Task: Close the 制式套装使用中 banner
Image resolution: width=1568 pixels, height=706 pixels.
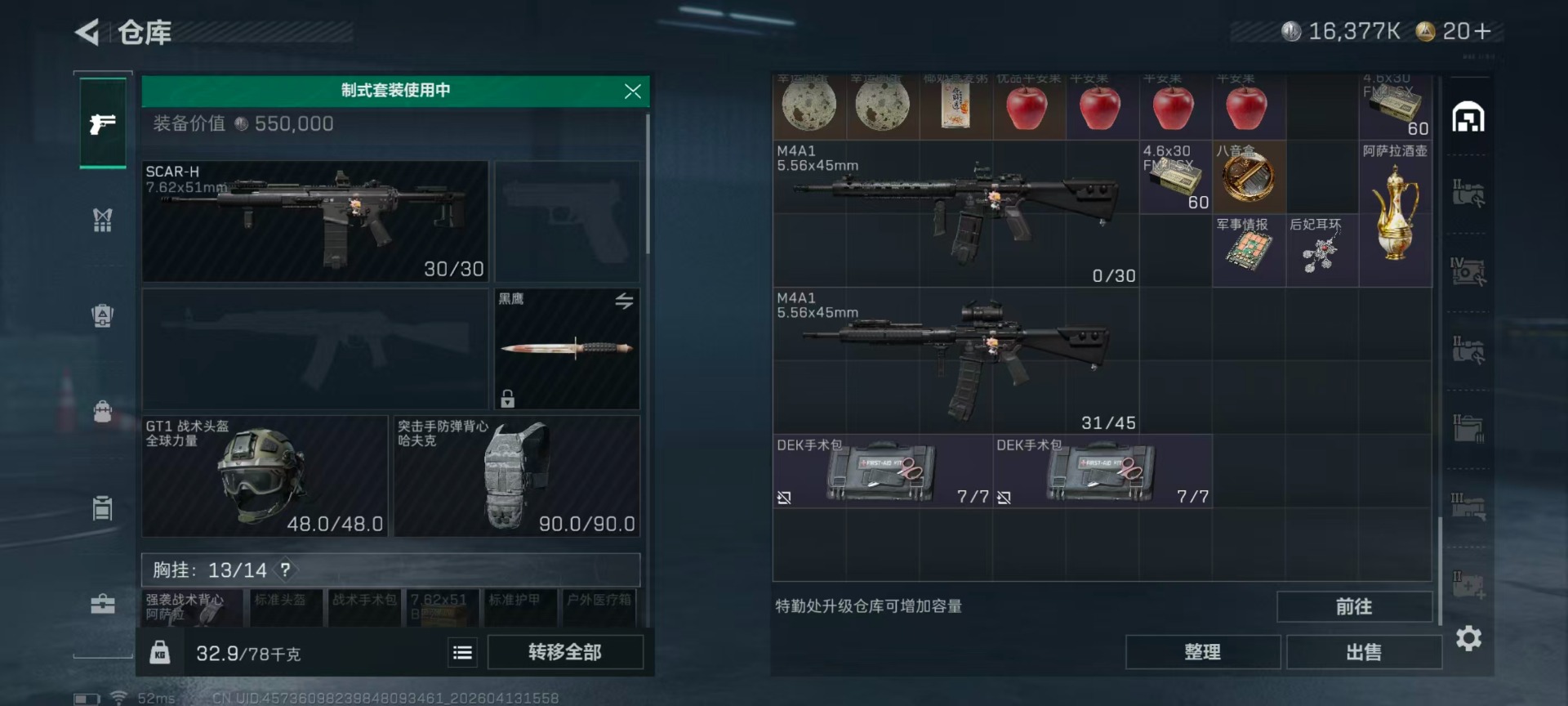Action: point(632,91)
